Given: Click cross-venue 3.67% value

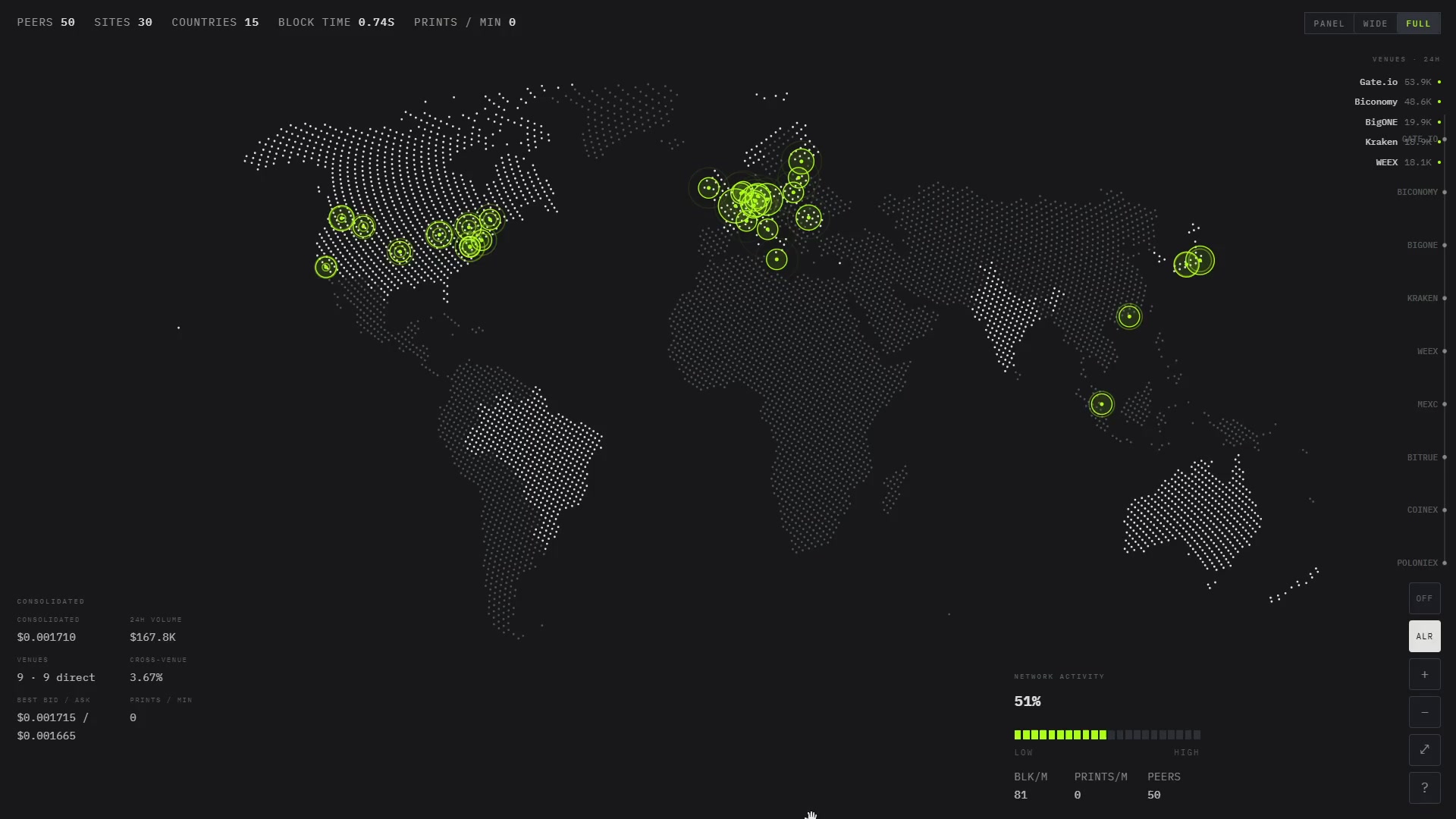Looking at the screenshot, I should click(x=146, y=678).
